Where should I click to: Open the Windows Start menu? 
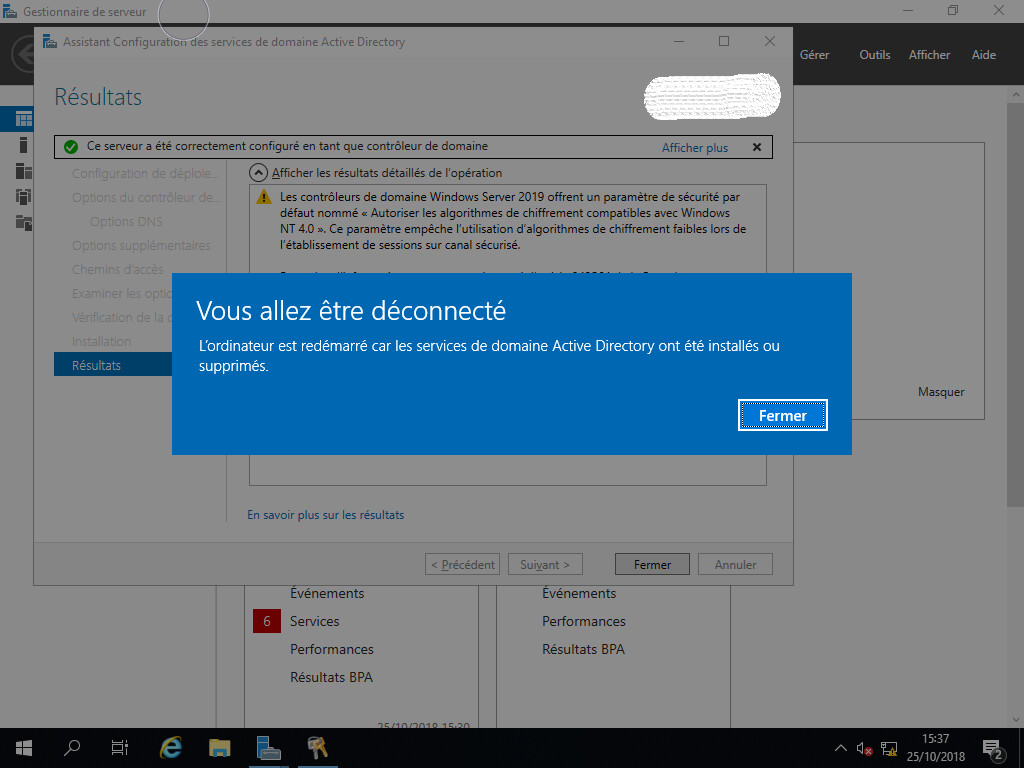[24, 747]
